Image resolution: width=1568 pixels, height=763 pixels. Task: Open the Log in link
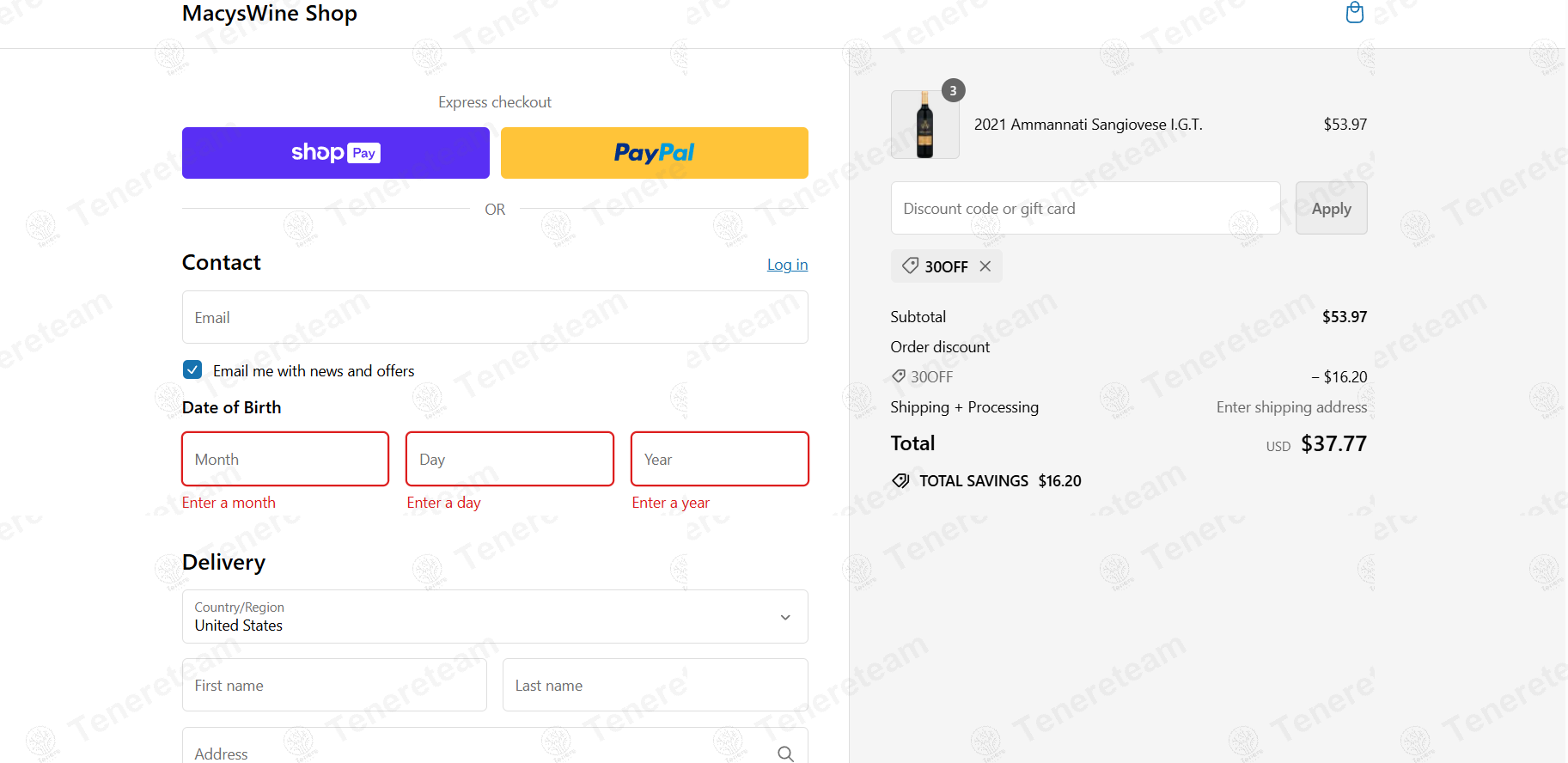pyautogui.click(x=787, y=265)
